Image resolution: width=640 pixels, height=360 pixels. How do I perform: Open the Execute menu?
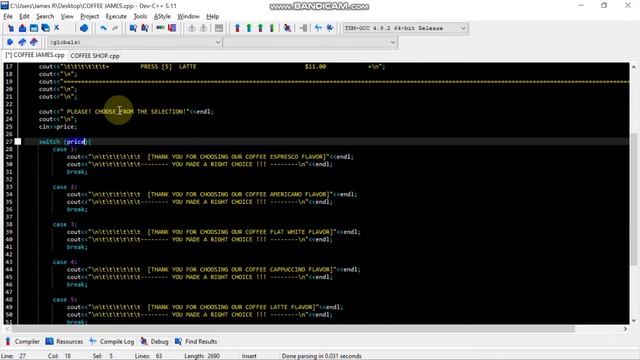pyautogui.click(x=116, y=16)
